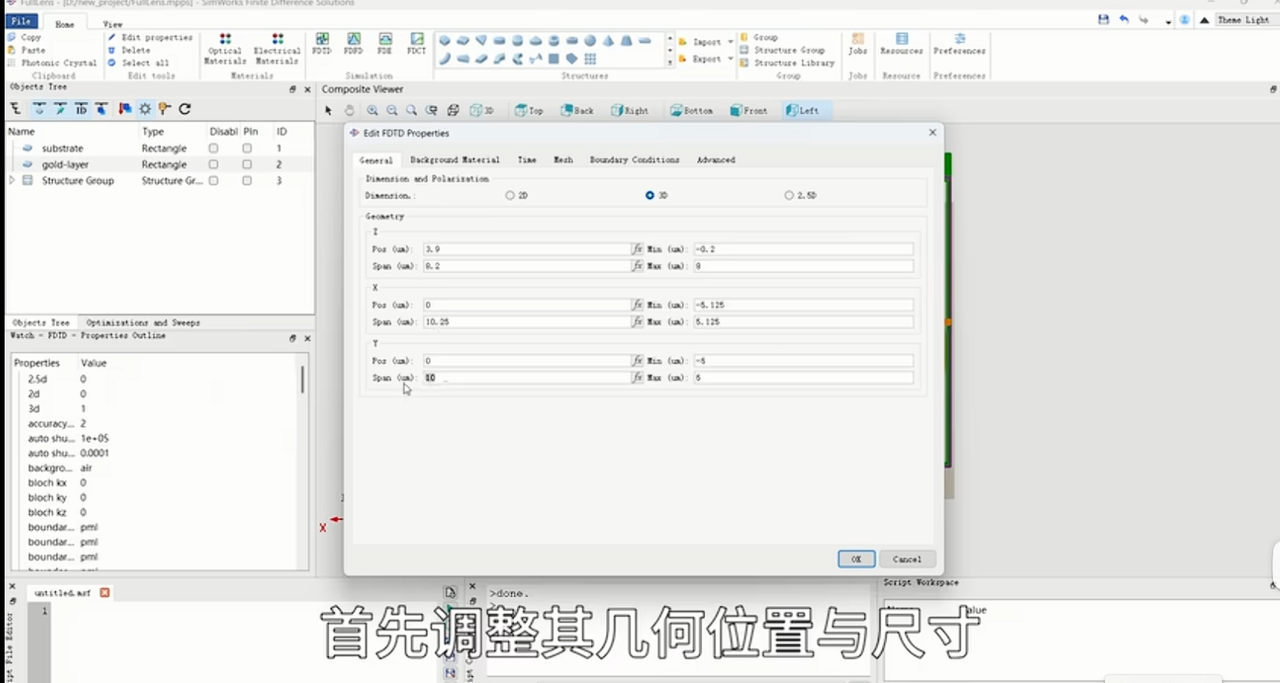Cancel the Edit FDTD Properties dialog
The height and width of the screenshot is (683, 1280).
click(x=907, y=559)
